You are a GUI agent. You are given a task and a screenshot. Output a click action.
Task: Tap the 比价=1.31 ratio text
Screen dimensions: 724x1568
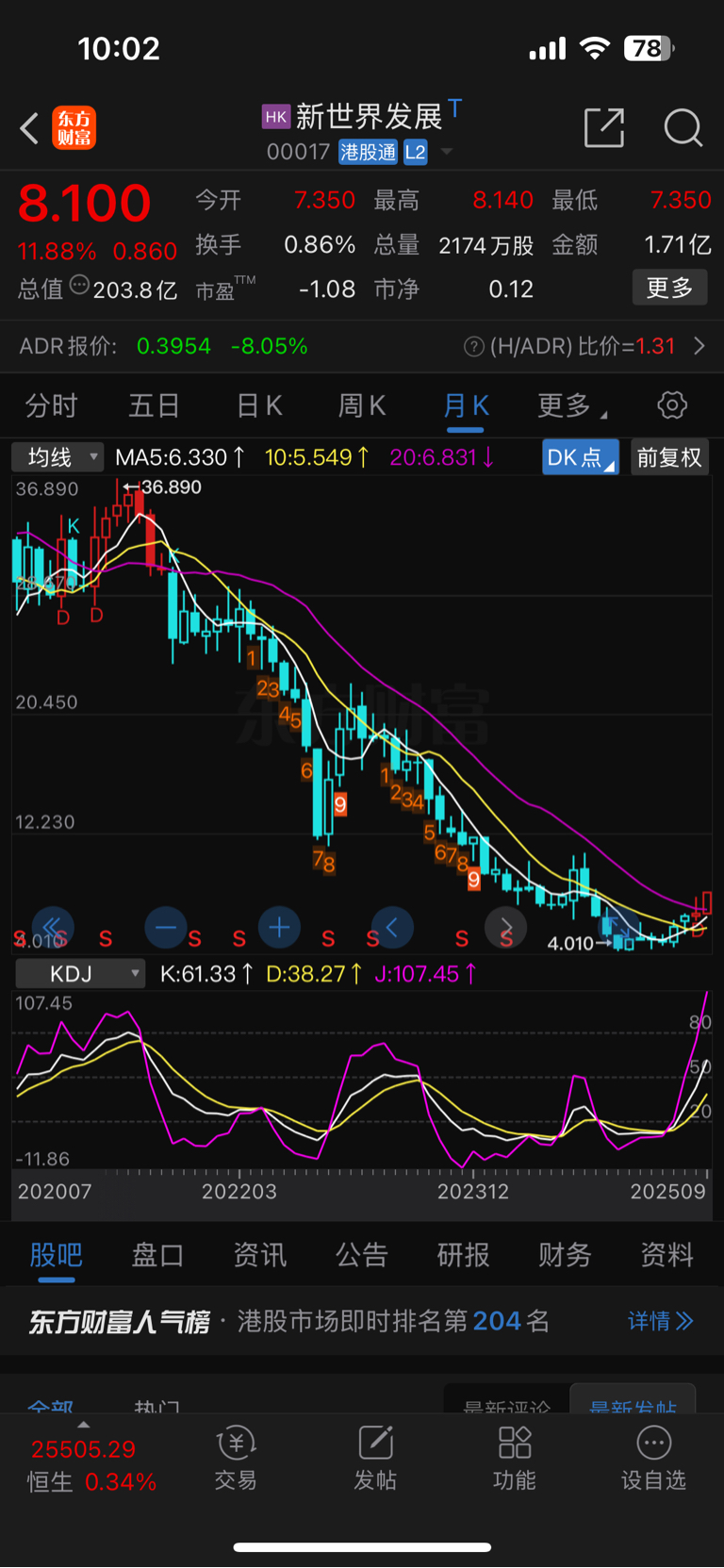tap(626, 346)
